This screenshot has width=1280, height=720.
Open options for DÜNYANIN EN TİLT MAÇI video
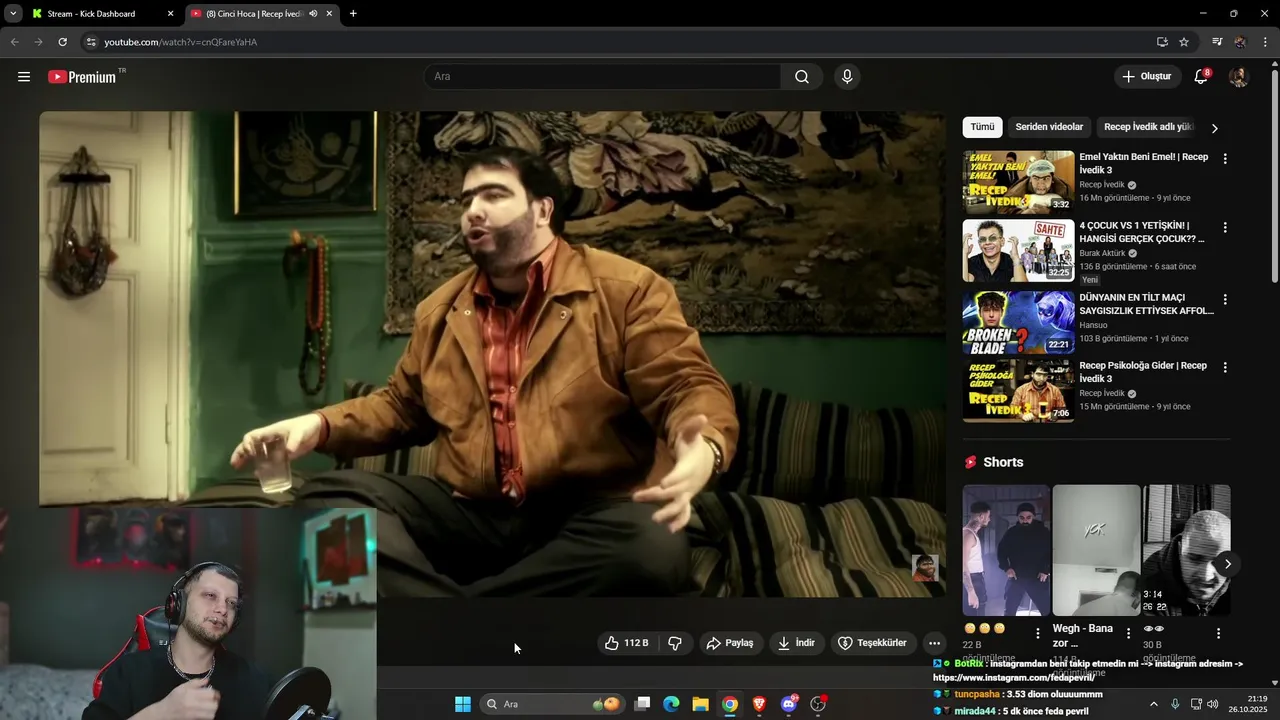1225,299
